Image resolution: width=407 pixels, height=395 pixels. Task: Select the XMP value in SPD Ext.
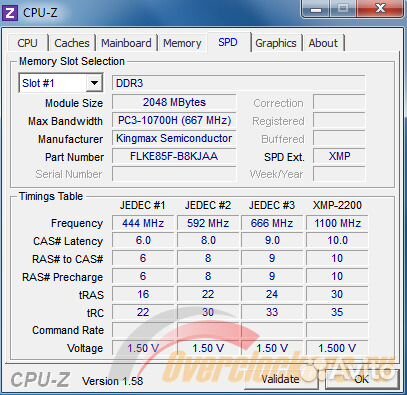tap(339, 156)
